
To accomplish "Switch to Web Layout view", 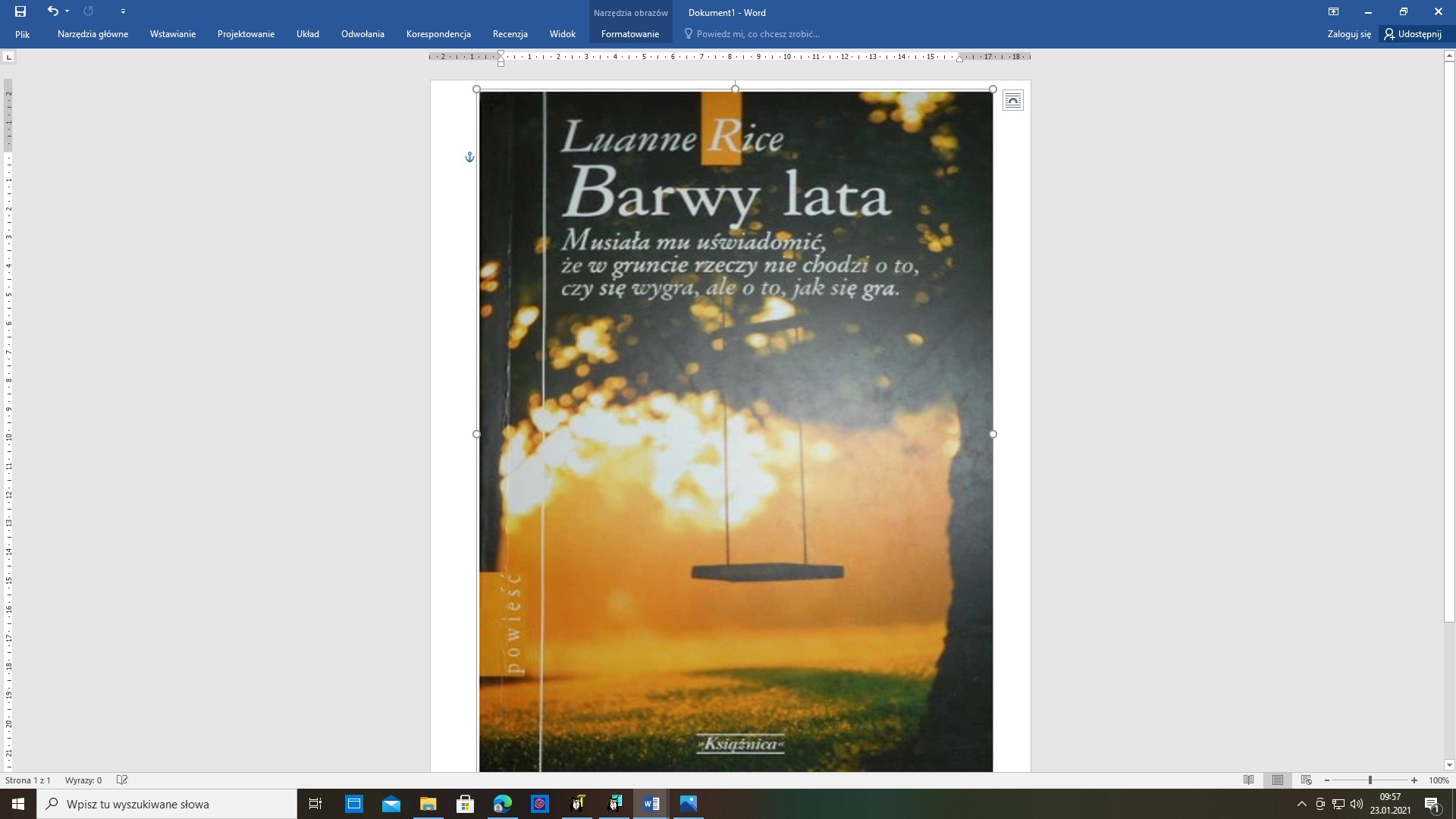I will pyautogui.click(x=1306, y=780).
